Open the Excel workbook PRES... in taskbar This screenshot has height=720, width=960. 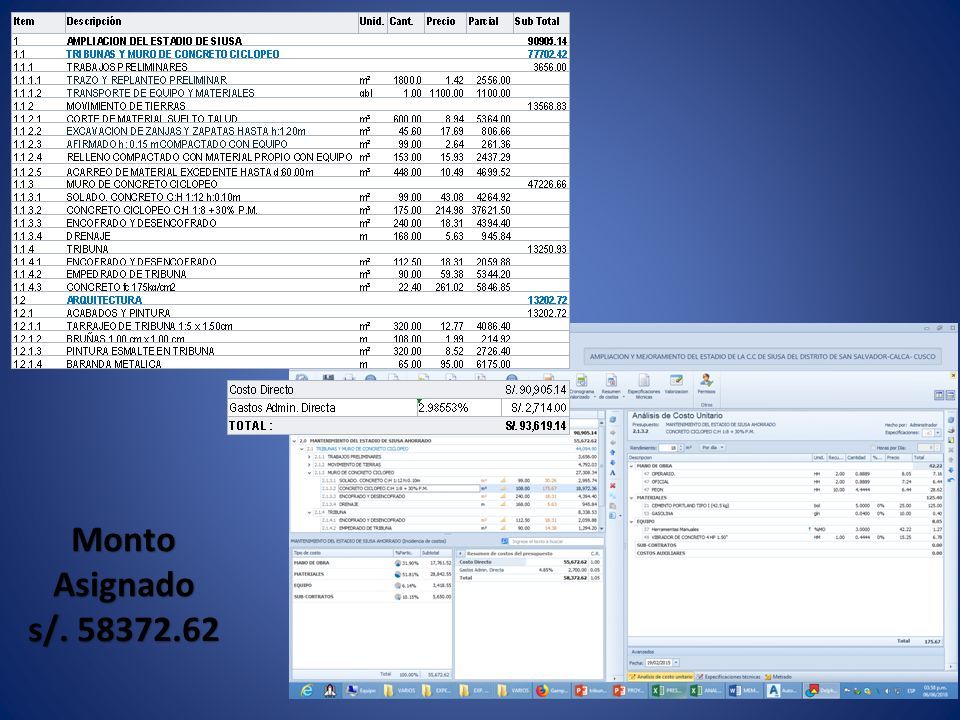(x=667, y=691)
